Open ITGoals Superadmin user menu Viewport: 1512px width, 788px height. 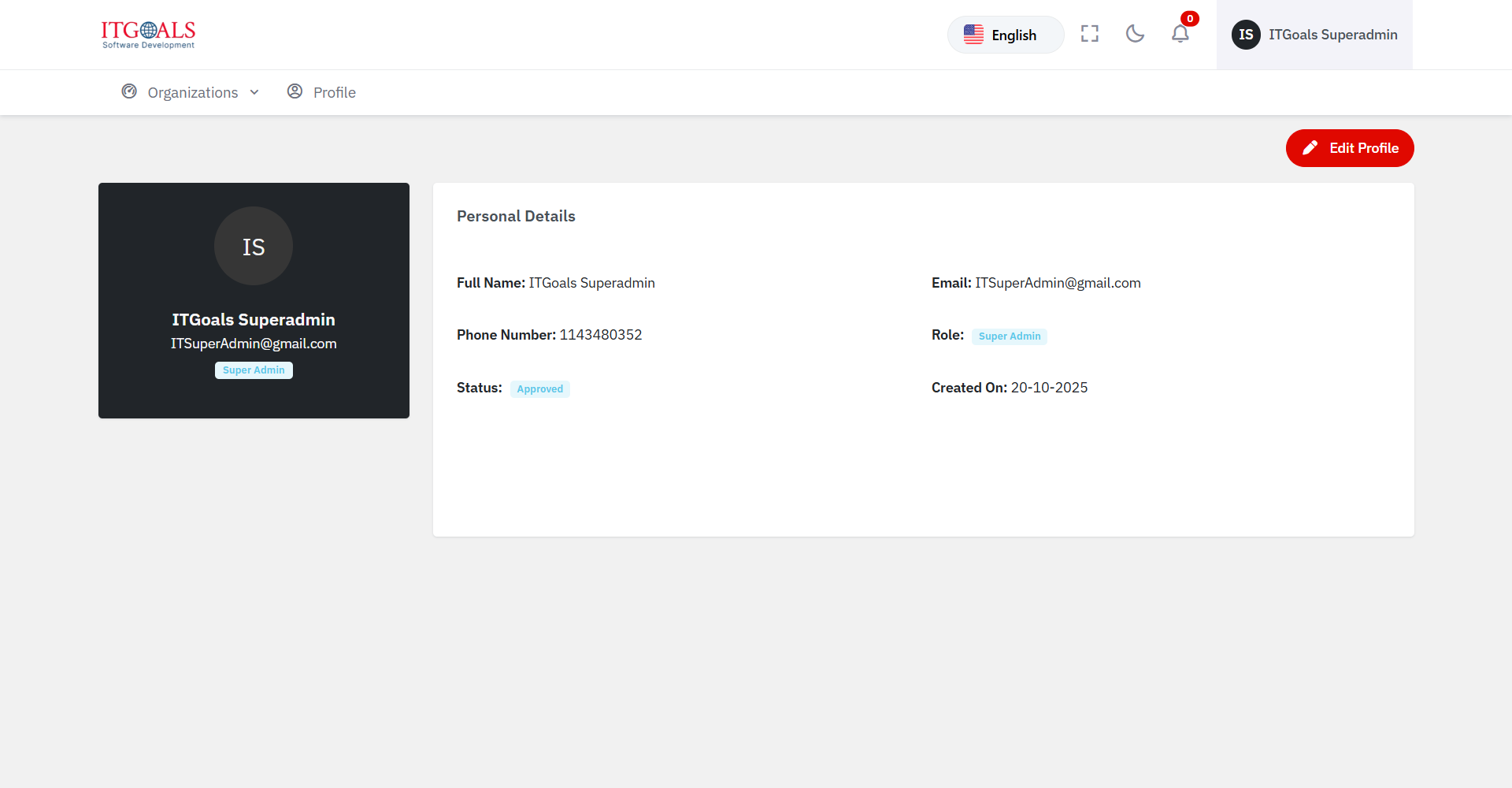(1332, 35)
